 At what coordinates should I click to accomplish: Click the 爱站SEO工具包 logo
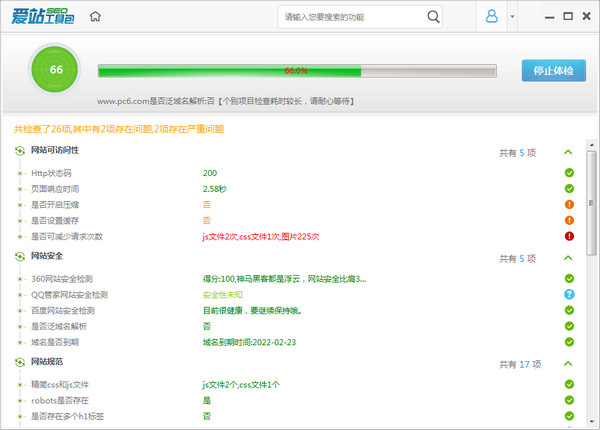(42, 16)
